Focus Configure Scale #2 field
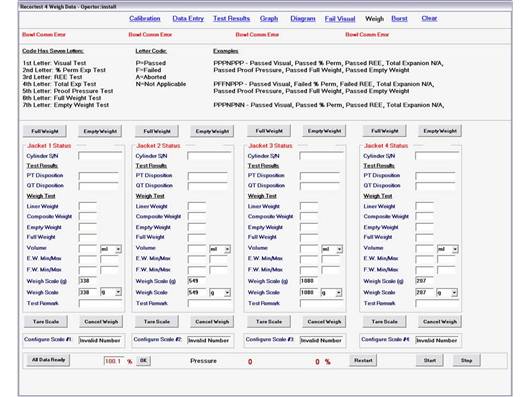The width and height of the screenshot is (528, 397). point(209,340)
